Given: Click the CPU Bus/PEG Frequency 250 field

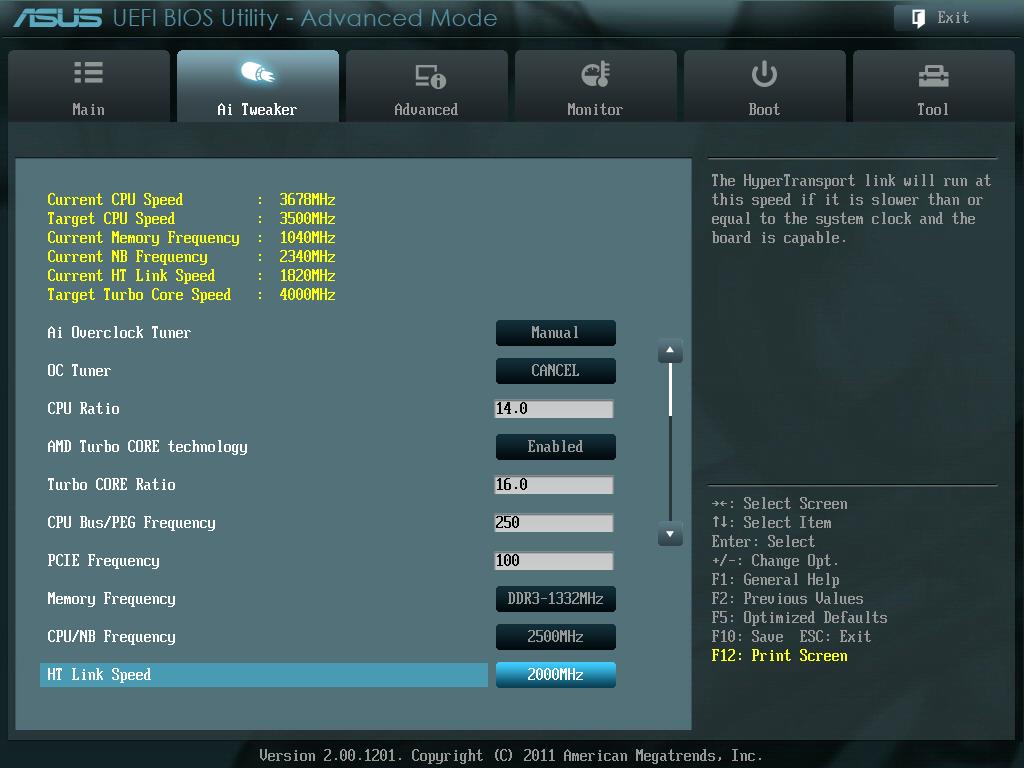Looking at the screenshot, I should point(554,522).
